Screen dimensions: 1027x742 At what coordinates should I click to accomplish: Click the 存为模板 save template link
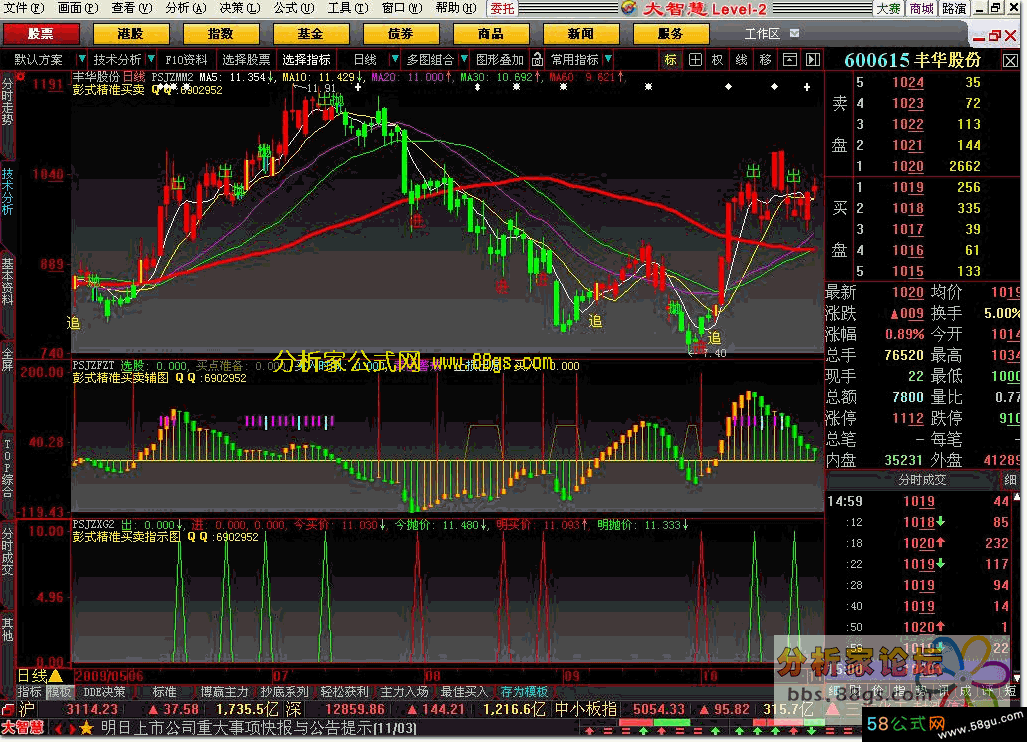pos(524,692)
